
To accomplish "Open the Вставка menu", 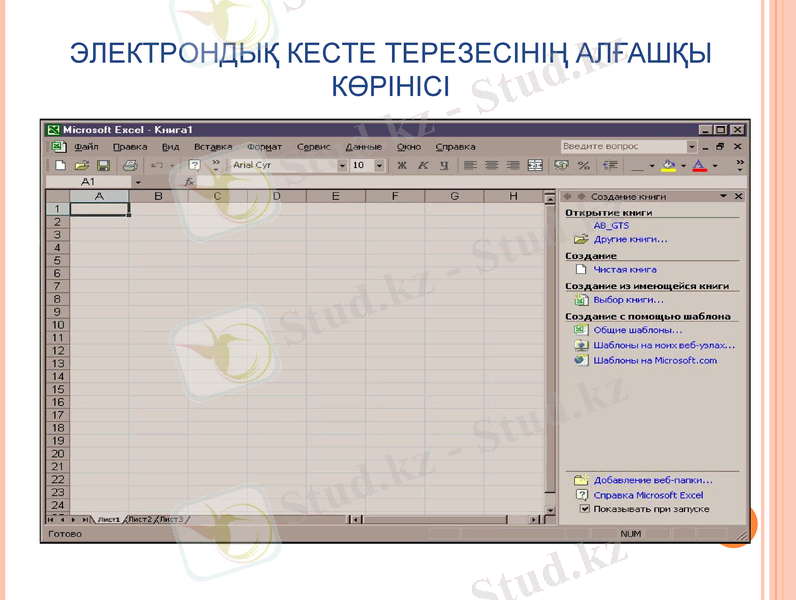I will click(x=213, y=147).
